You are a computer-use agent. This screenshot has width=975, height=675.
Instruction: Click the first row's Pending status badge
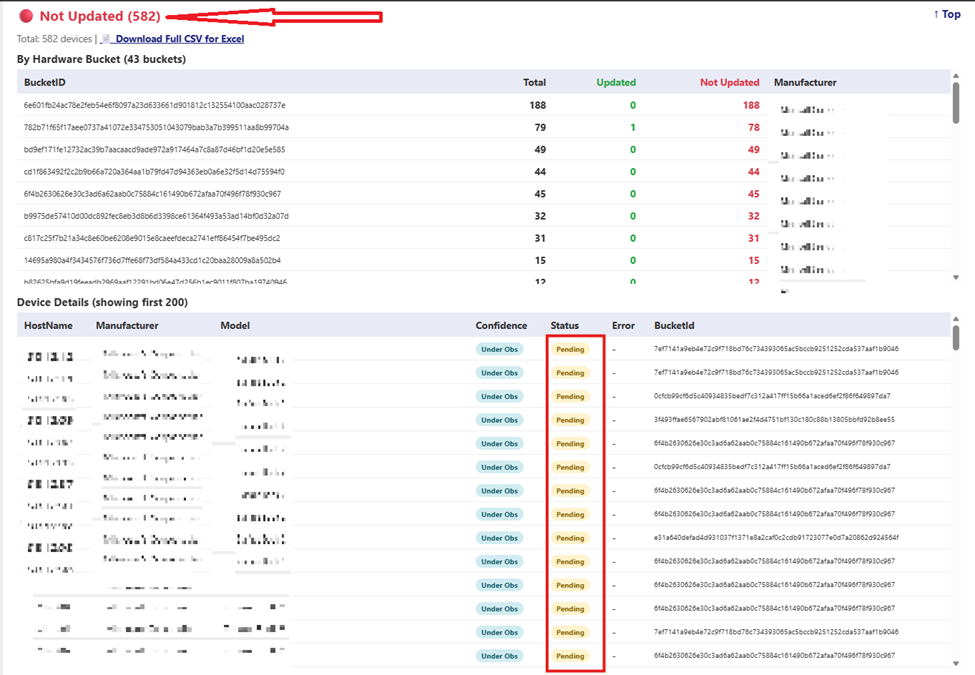[570, 349]
